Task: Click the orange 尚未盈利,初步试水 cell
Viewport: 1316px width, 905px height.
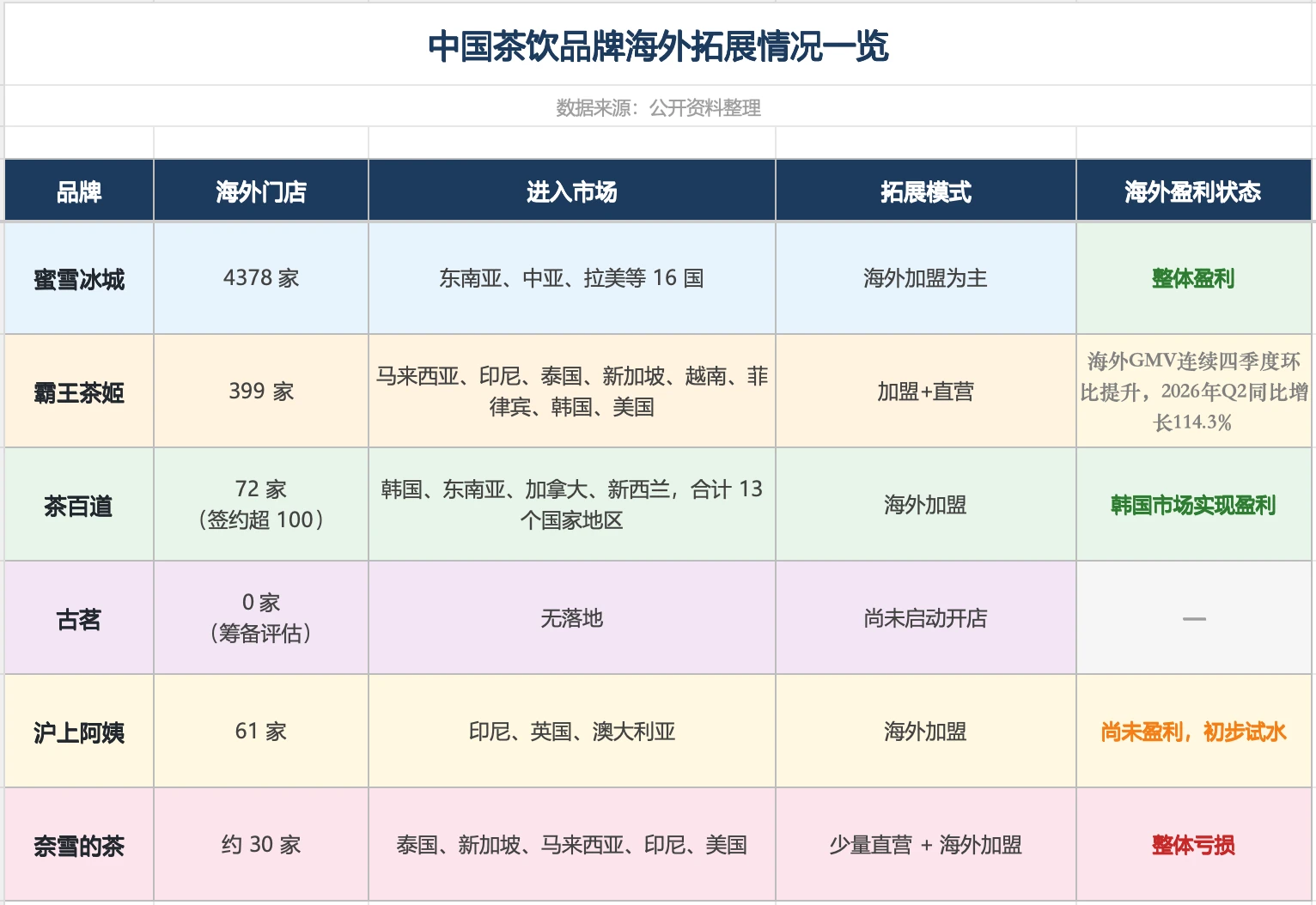Action: point(1194,732)
